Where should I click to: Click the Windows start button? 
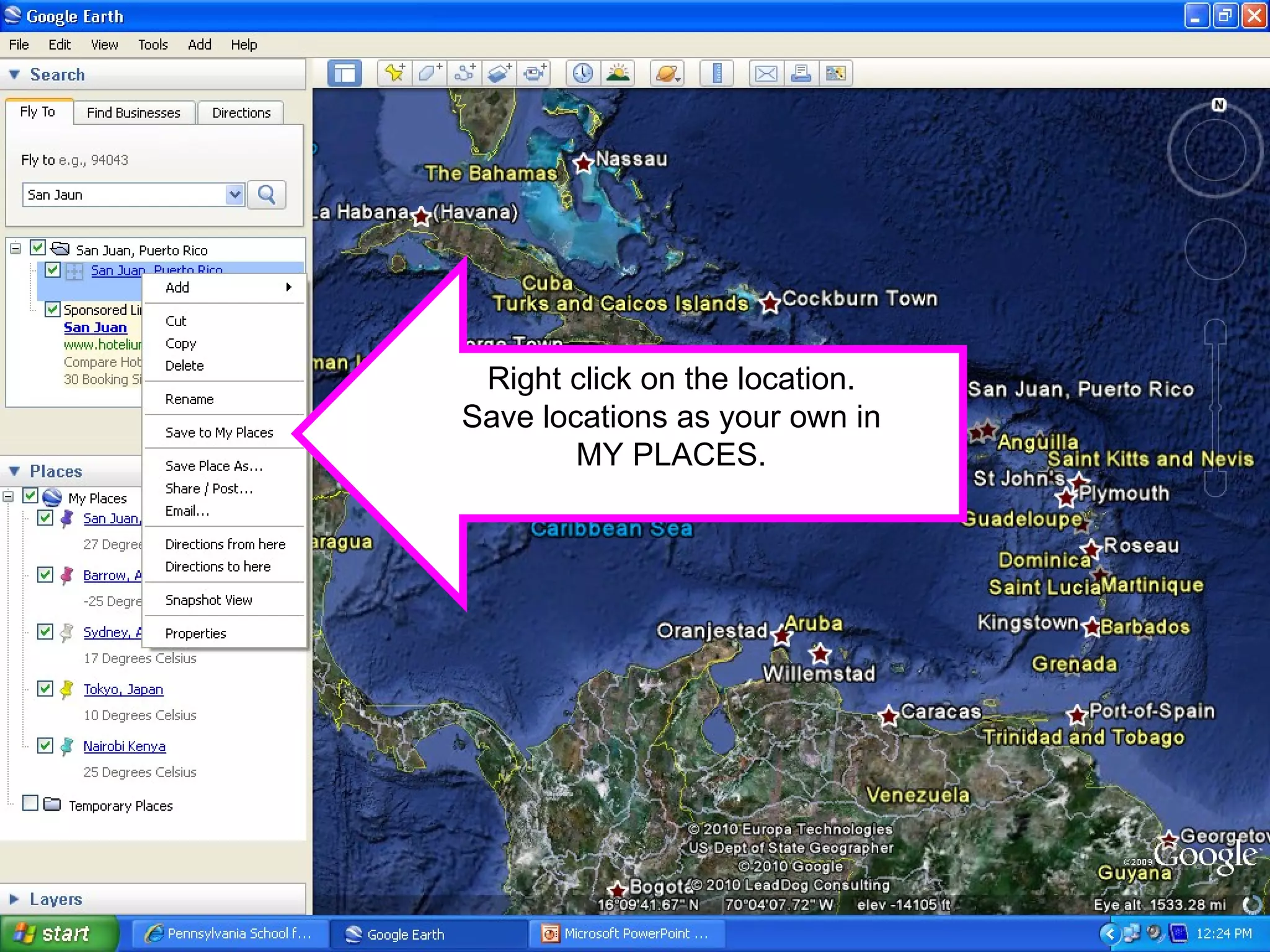tap(59, 933)
